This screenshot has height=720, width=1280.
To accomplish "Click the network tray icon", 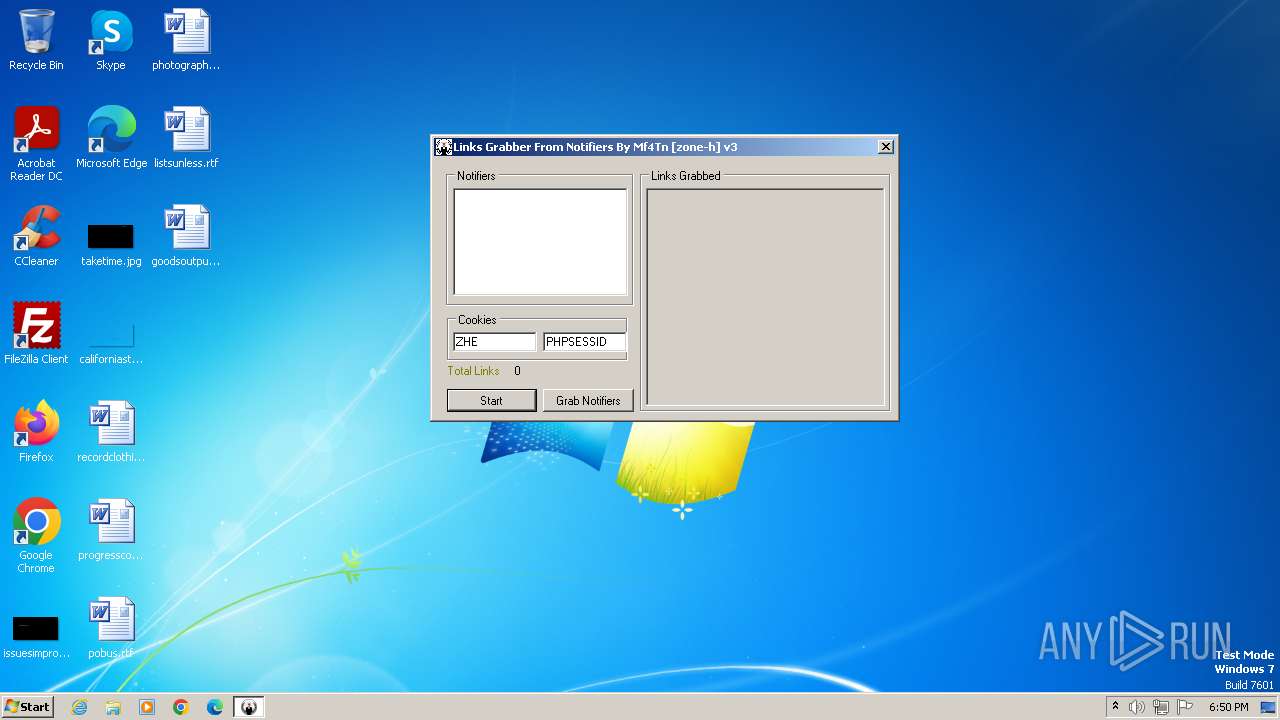I will (1161, 707).
